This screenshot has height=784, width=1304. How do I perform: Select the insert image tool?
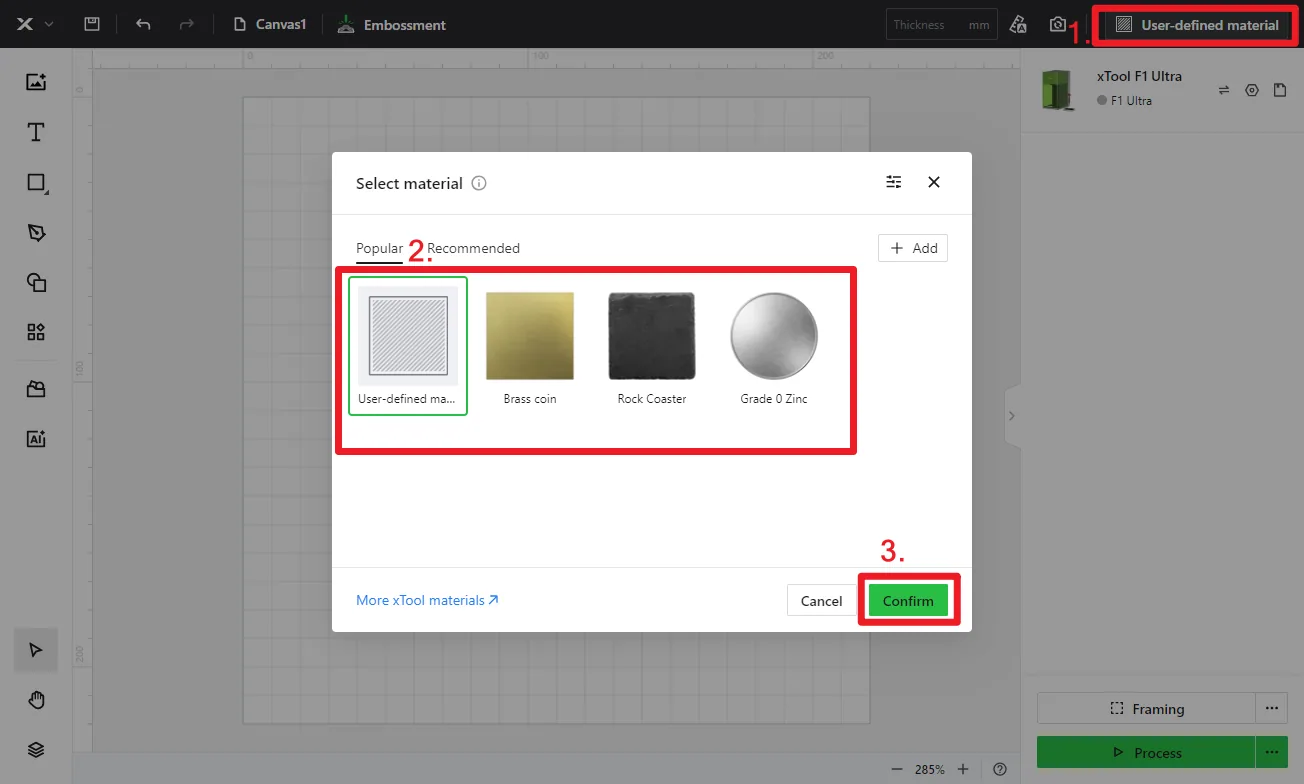[36, 83]
